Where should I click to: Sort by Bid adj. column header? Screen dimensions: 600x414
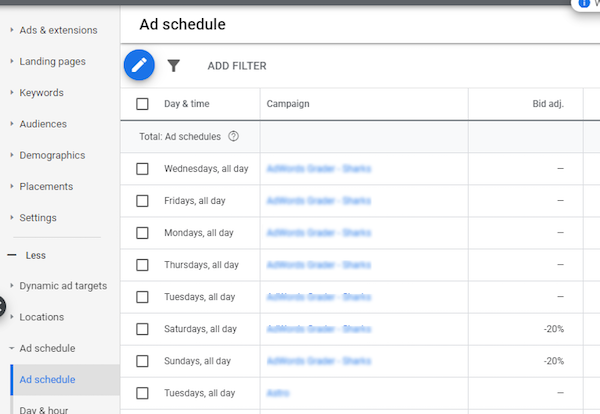pyautogui.click(x=548, y=104)
